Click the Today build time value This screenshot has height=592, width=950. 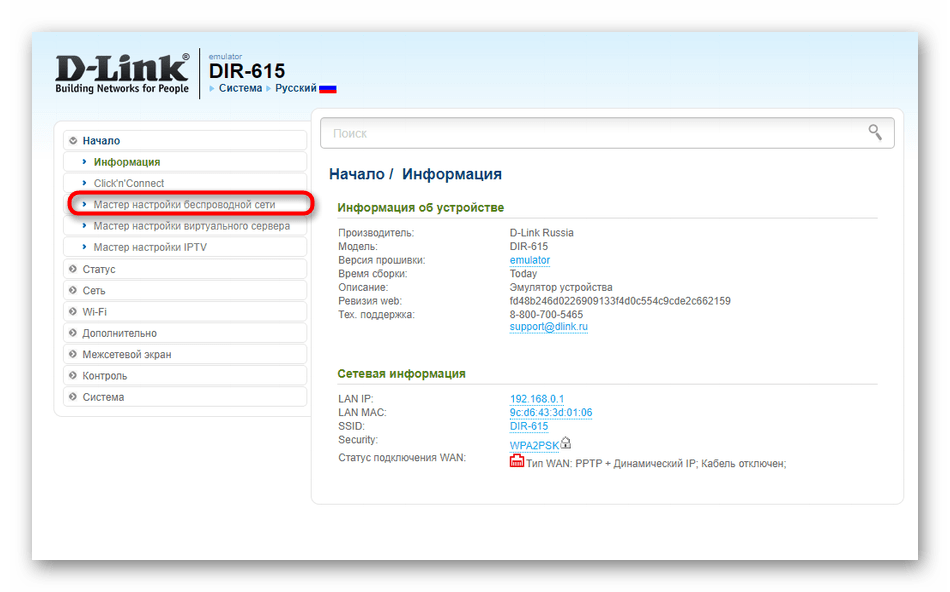click(x=523, y=273)
